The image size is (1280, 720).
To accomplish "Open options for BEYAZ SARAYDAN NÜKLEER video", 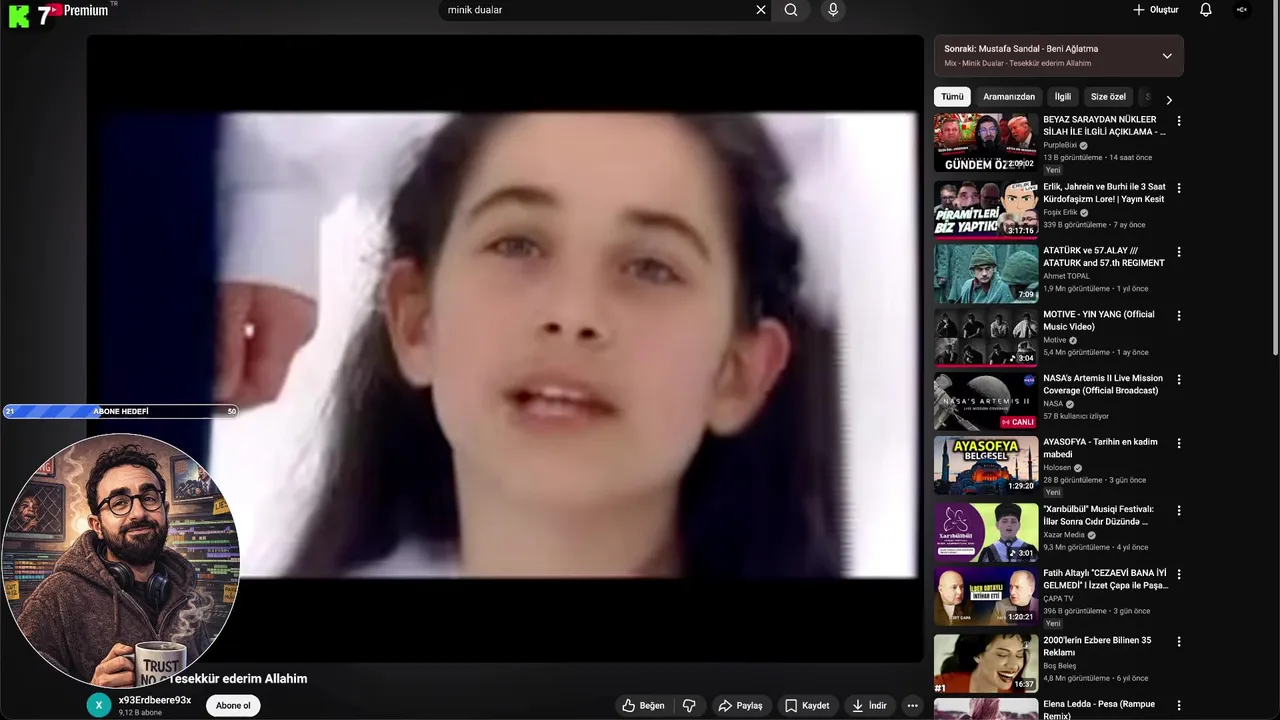I will coord(1179,121).
